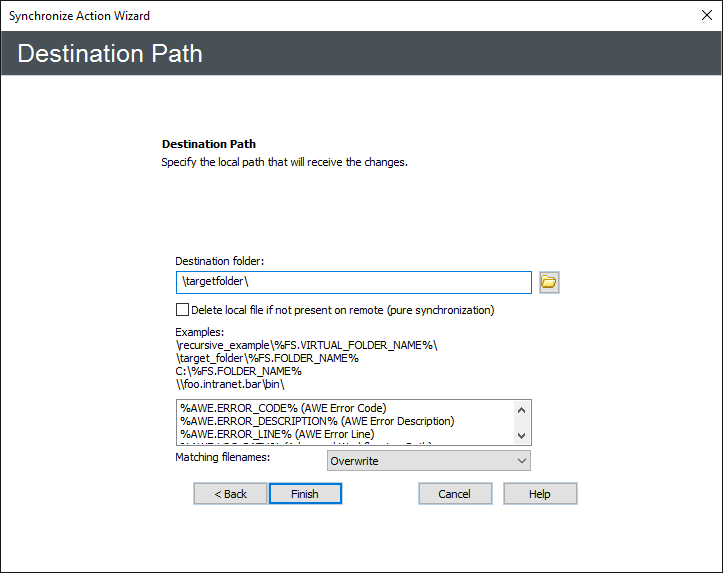This screenshot has width=723, height=573.
Task: Select %AWE.ERROR_DESCRIPTION% variable in the list
Action: pos(316,421)
